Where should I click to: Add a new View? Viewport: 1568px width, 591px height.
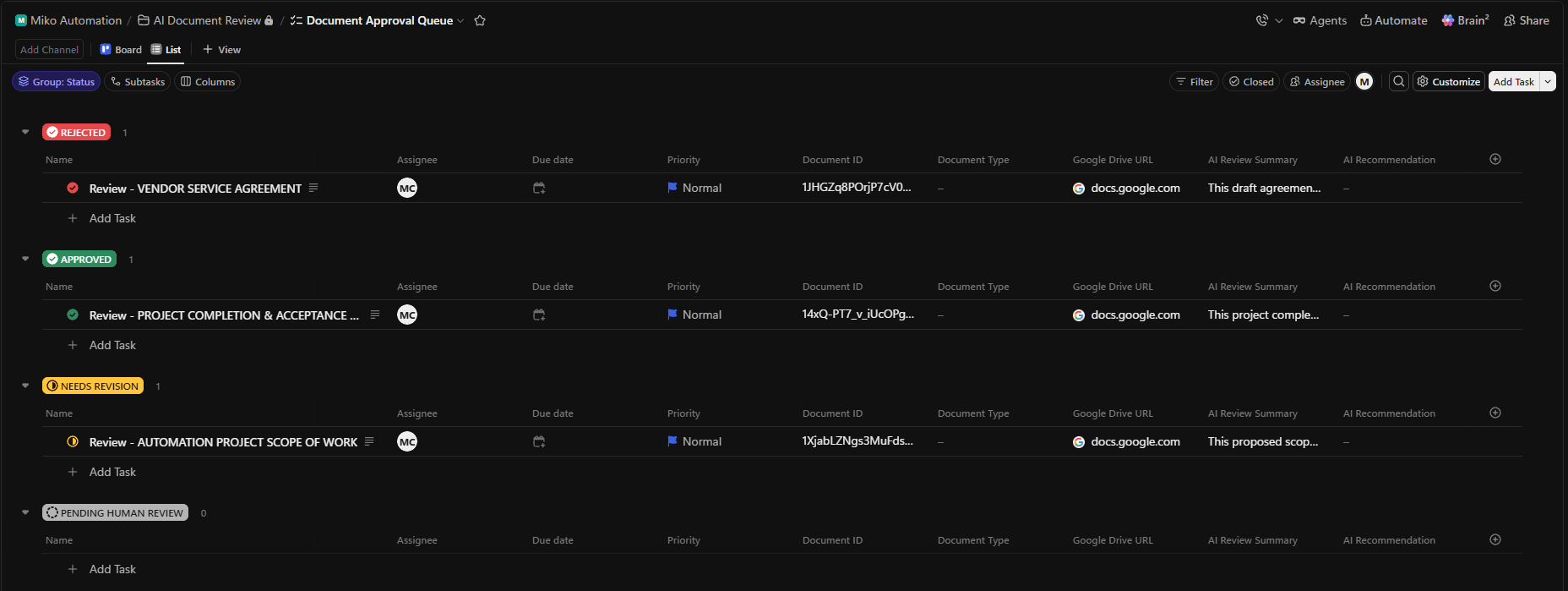[221, 49]
